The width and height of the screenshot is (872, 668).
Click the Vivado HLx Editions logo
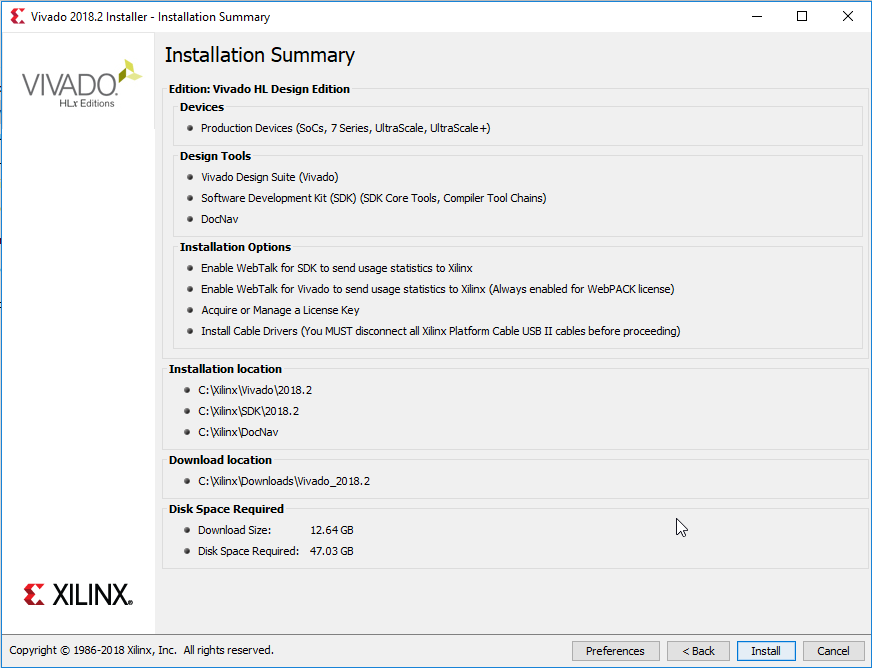point(82,84)
